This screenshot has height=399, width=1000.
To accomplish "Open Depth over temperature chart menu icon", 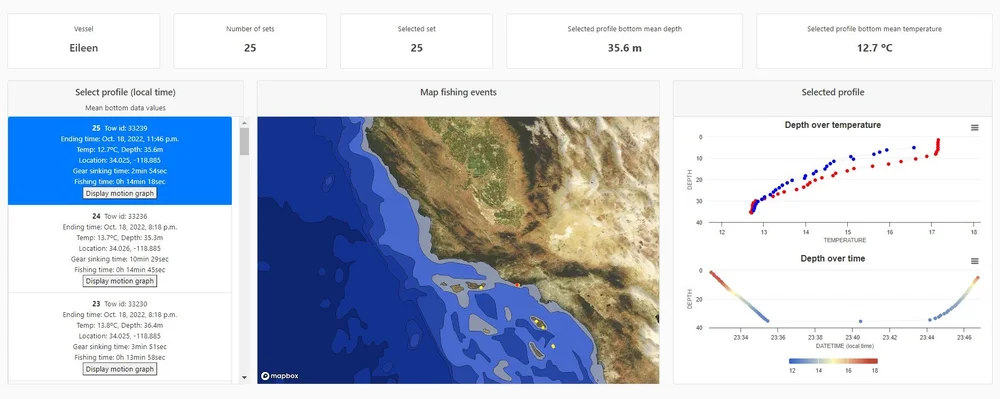I will point(974,127).
